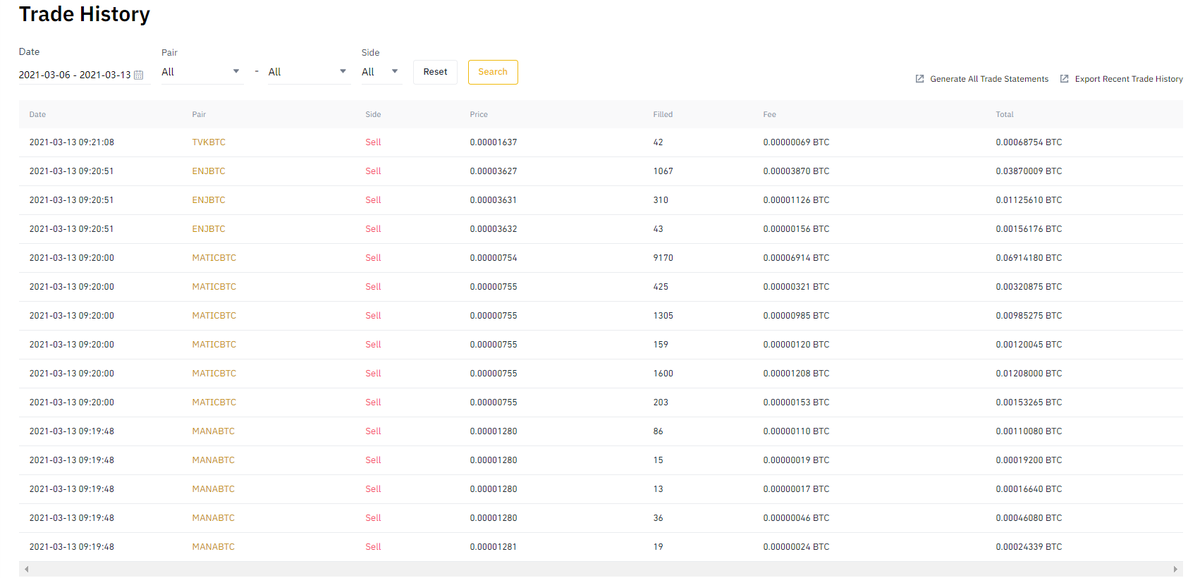Open the MATICBTC pair at price 0.00000754
This screenshot has height=578, width=1200.
(x=214, y=258)
